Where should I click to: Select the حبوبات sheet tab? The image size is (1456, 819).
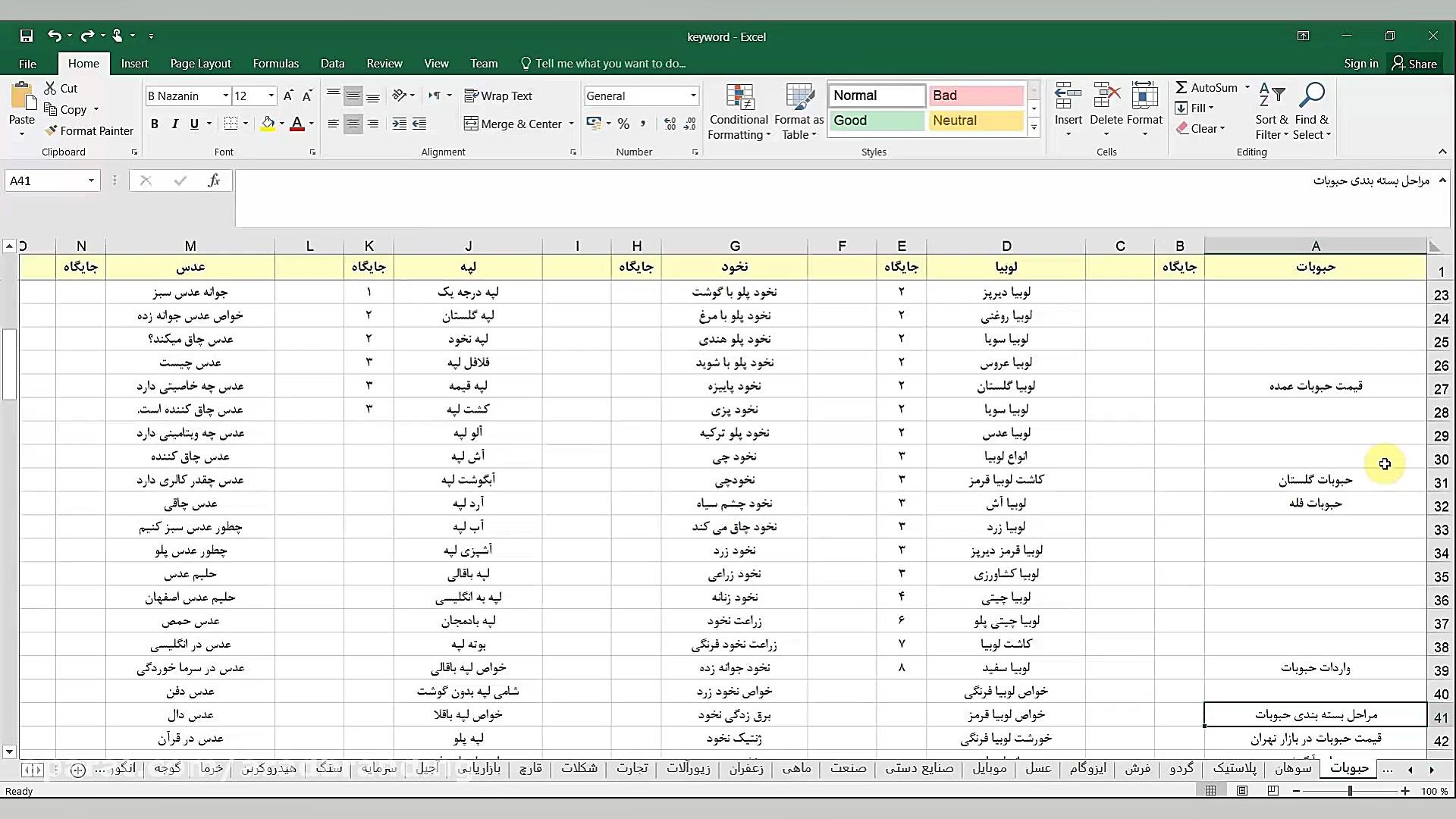pos(1349,768)
